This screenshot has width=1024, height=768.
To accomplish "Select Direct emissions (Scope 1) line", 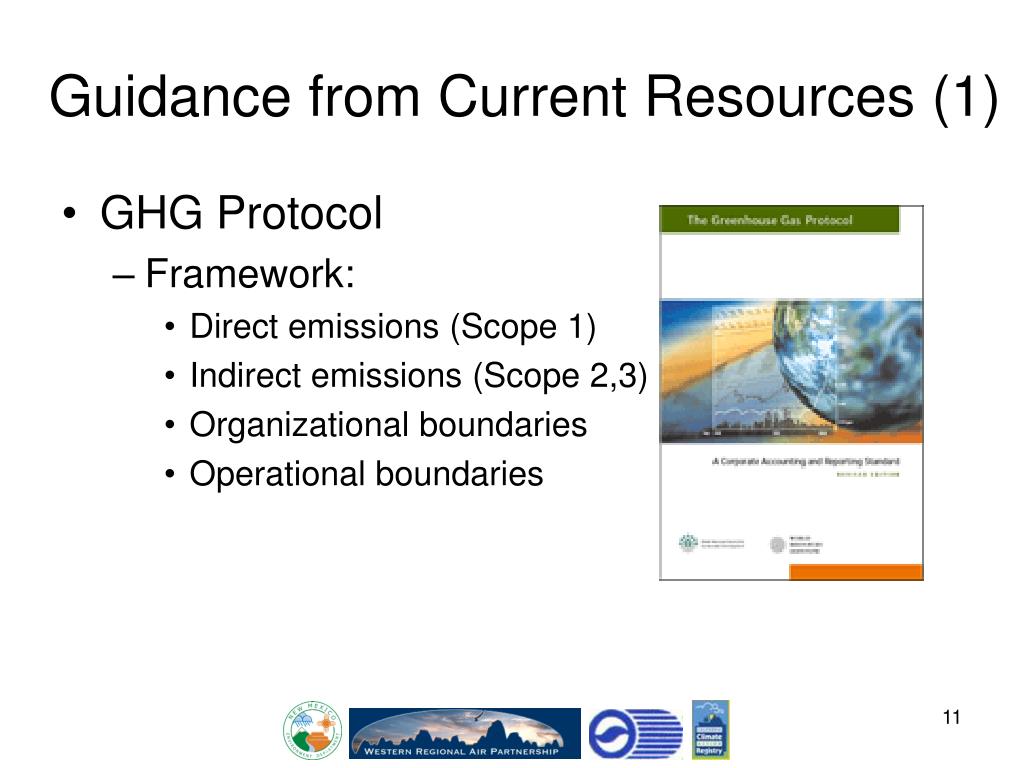I will click(x=392, y=327).
